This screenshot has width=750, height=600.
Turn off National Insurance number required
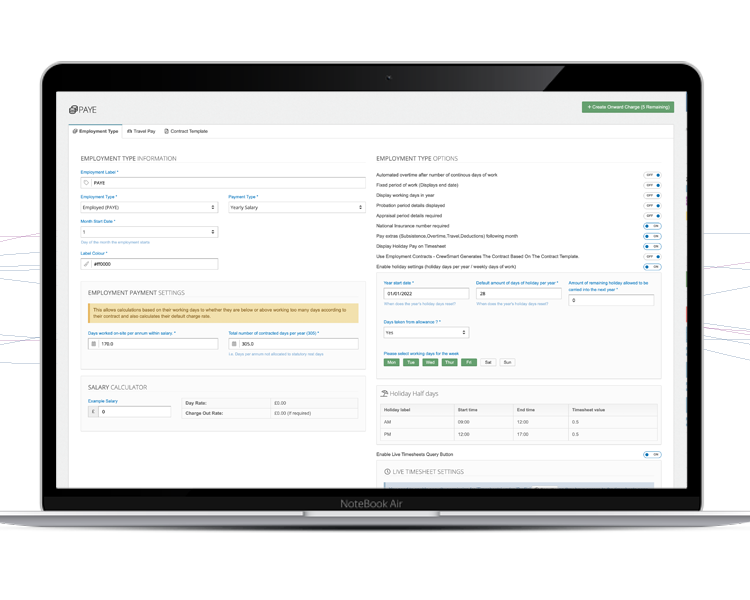click(x=652, y=226)
